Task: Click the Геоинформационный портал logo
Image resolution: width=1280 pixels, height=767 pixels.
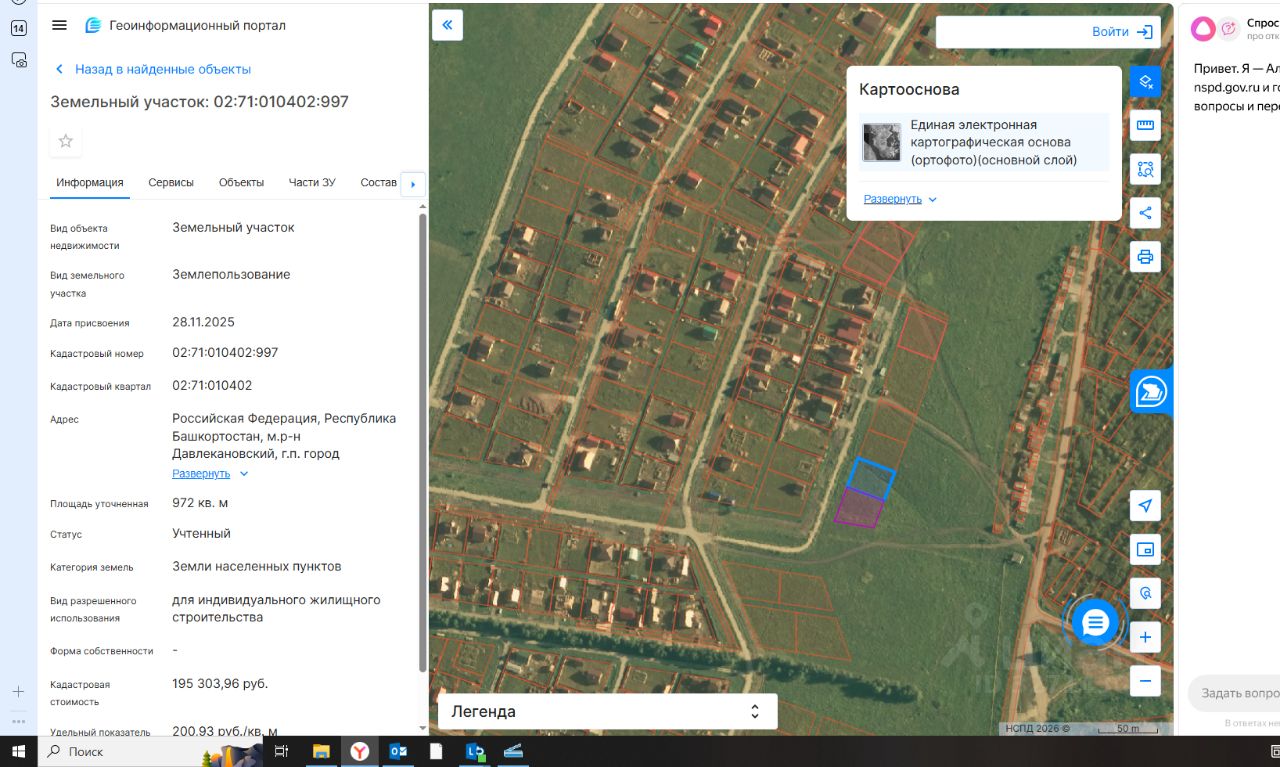Action: 186,25
